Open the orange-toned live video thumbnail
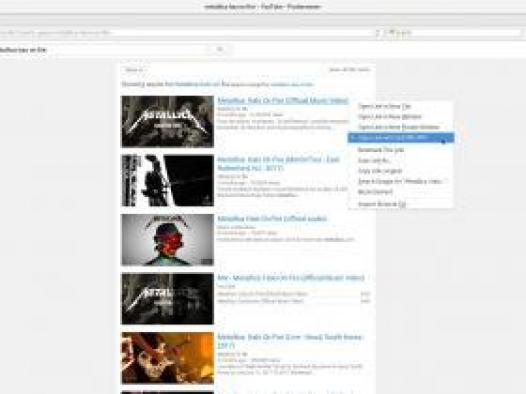The width and height of the screenshot is (526, 394). [167, 358]
